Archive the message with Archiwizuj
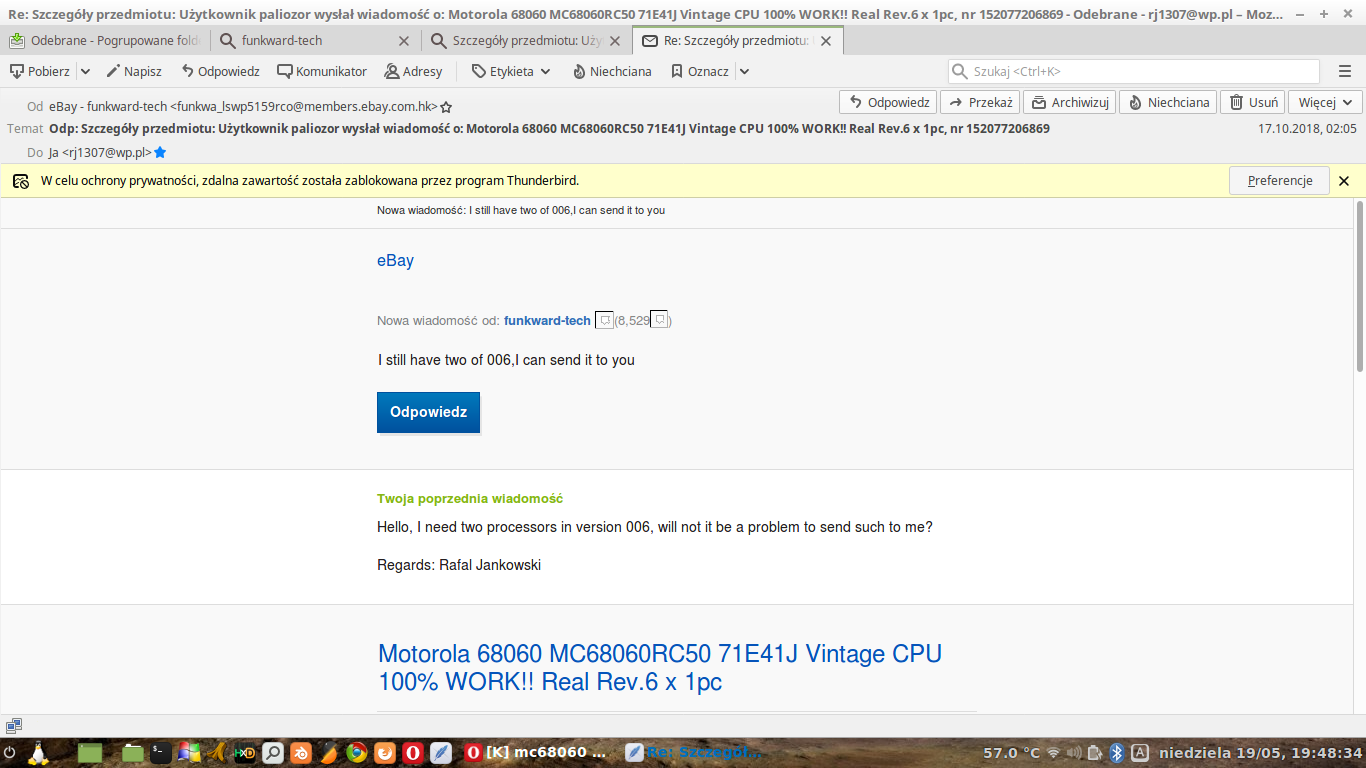This screenshot has width=1366, height=768. pyautogui.click(x=1069, y=102)
